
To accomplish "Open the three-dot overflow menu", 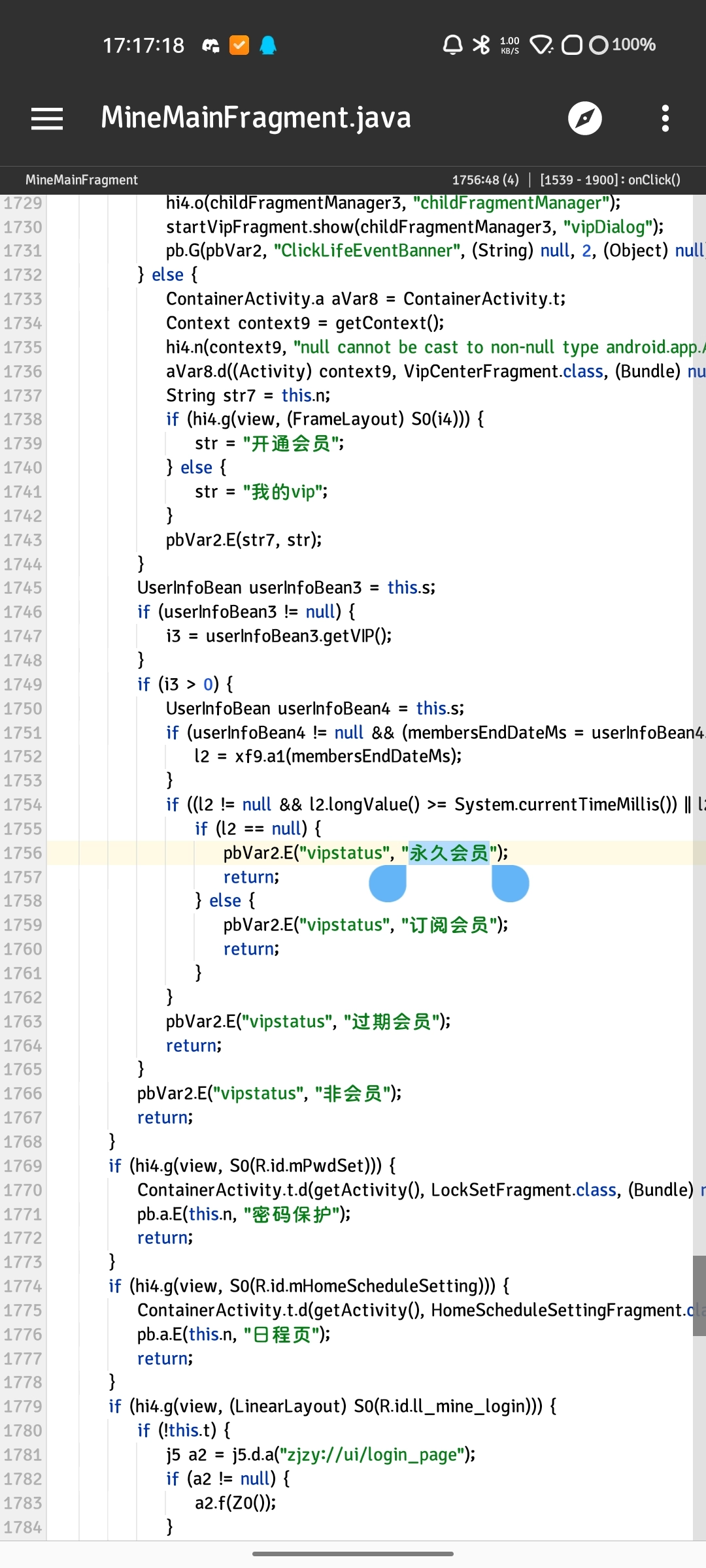I will click(x=665, y=118).
